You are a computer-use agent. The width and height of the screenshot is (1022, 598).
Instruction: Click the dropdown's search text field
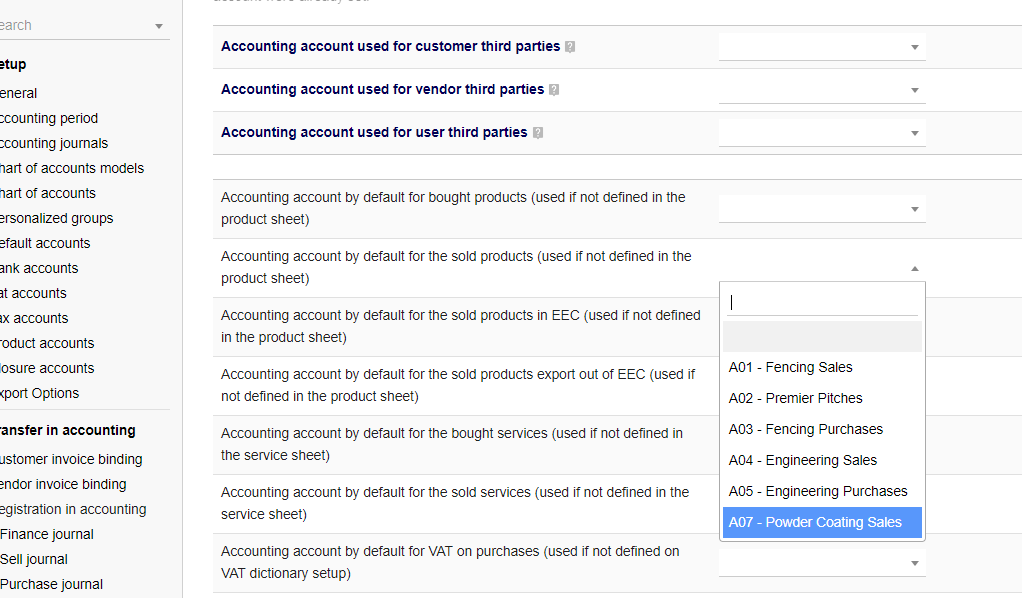(821, 302)
